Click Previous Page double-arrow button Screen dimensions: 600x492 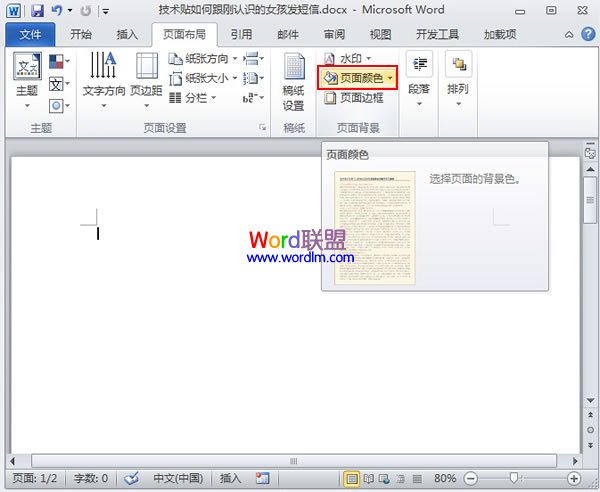coord(590,415)
